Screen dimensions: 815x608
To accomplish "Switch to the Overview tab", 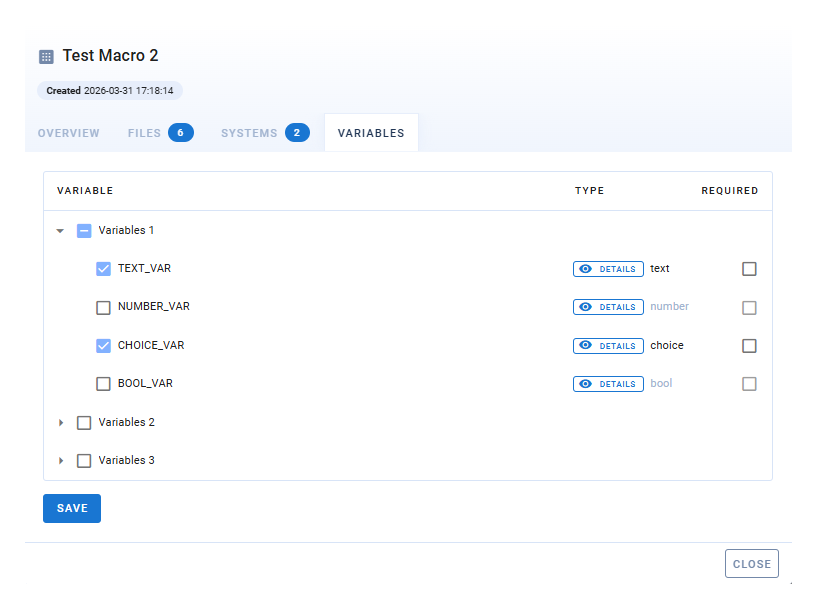I will [68, 133].
